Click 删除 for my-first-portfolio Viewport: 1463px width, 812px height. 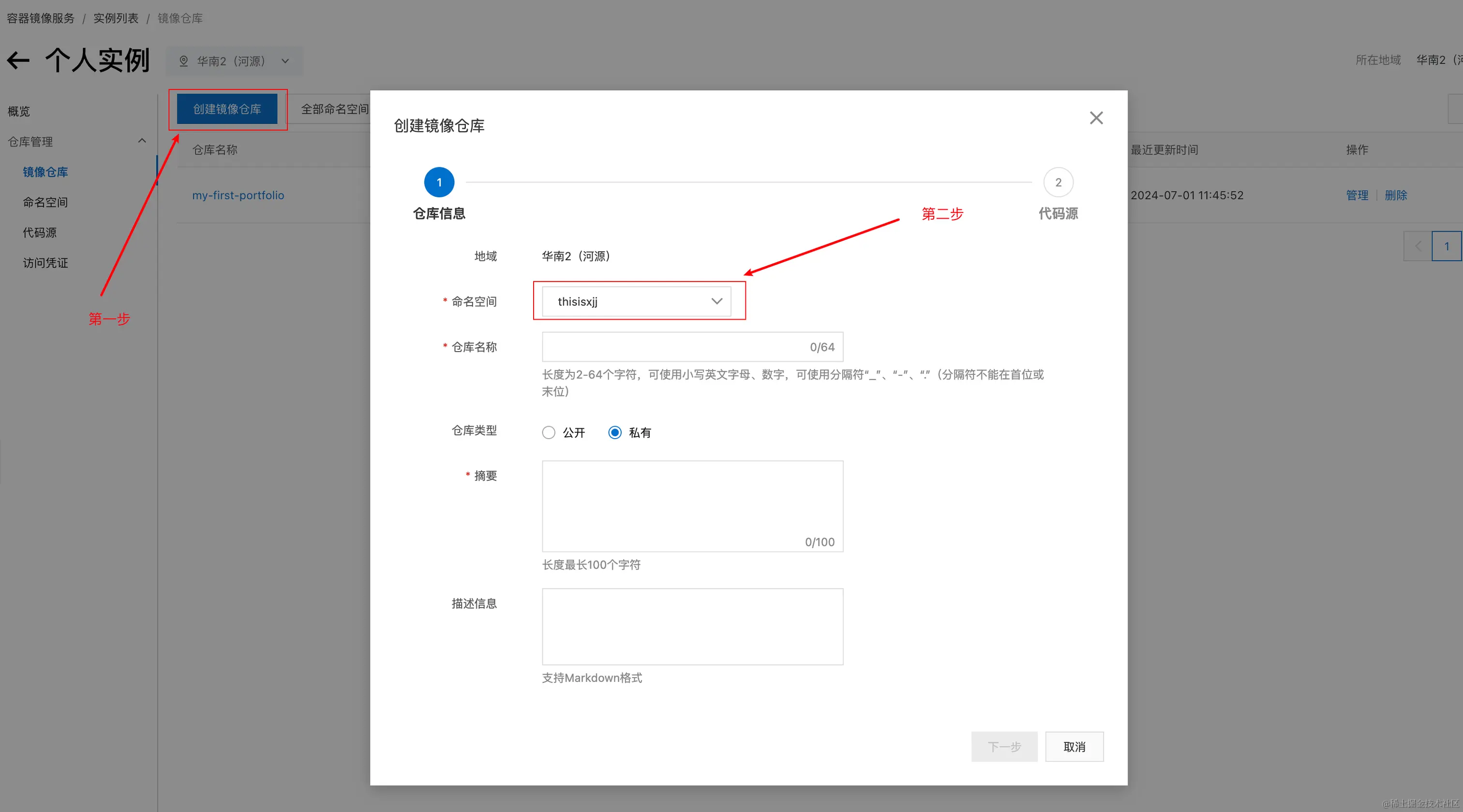click(1396, 195)
